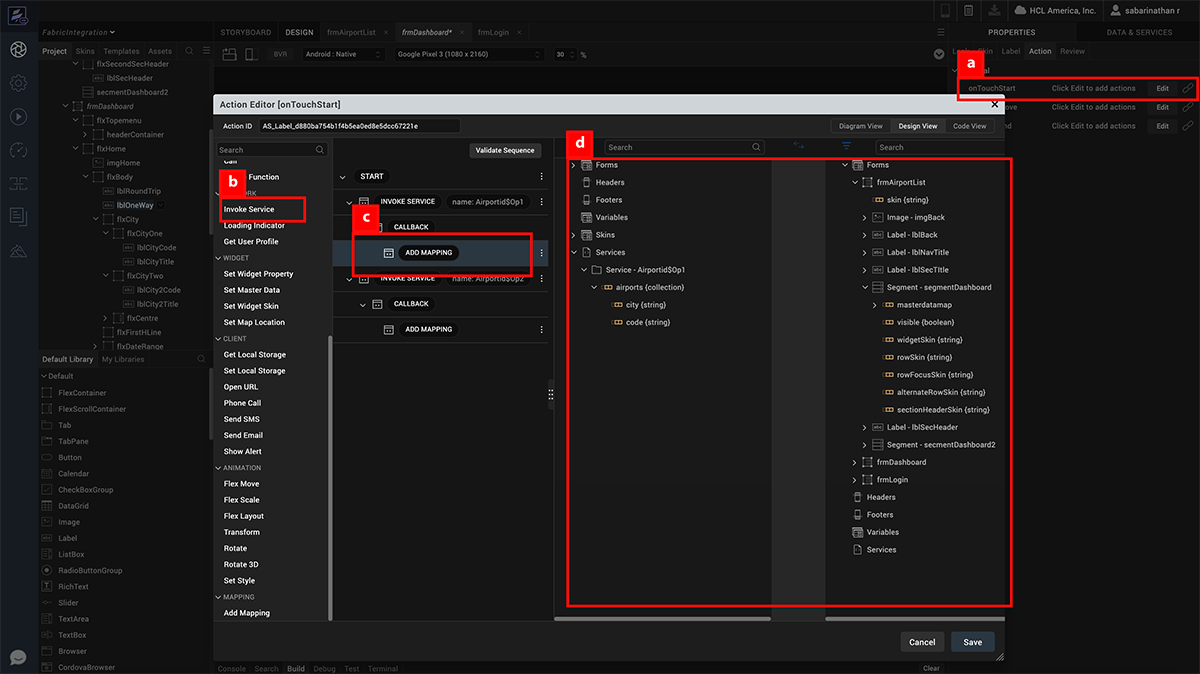
Task: Click the mapping arrows icon between the search boxes
Action: (x=798, y=146)
